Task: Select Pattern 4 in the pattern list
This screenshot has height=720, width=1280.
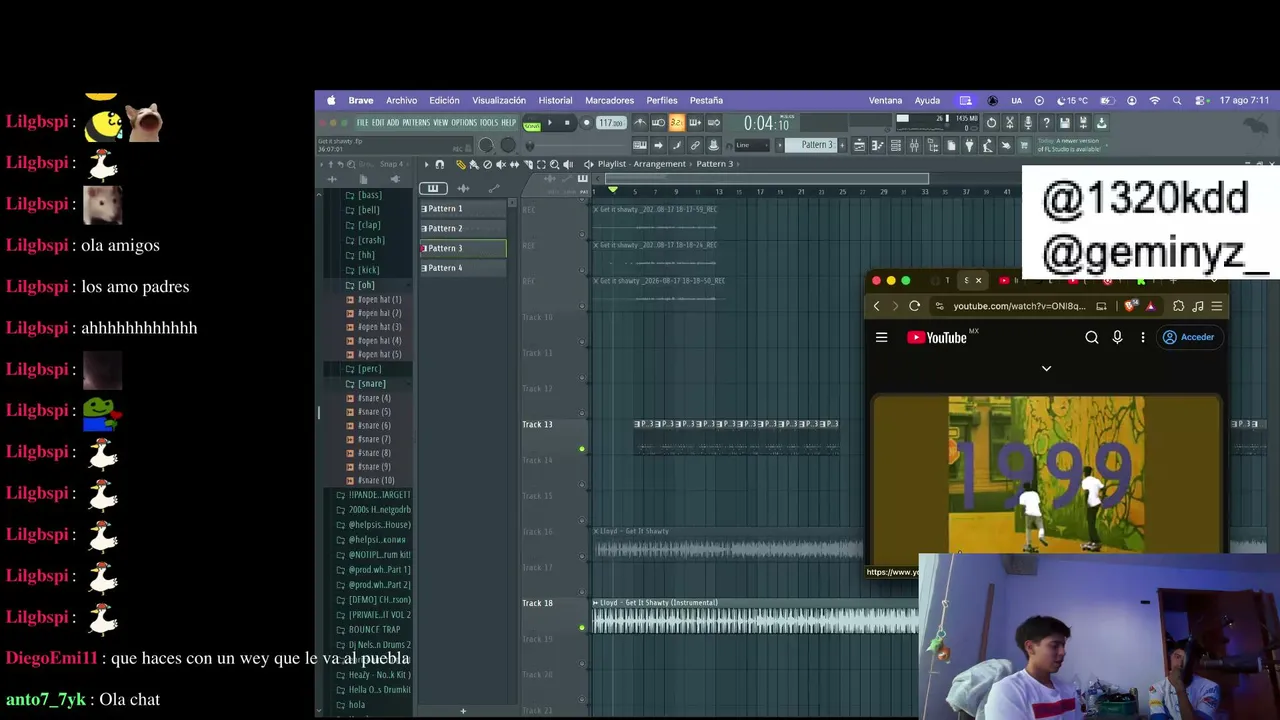Action: pyautogui.click(x=463, y=268)
